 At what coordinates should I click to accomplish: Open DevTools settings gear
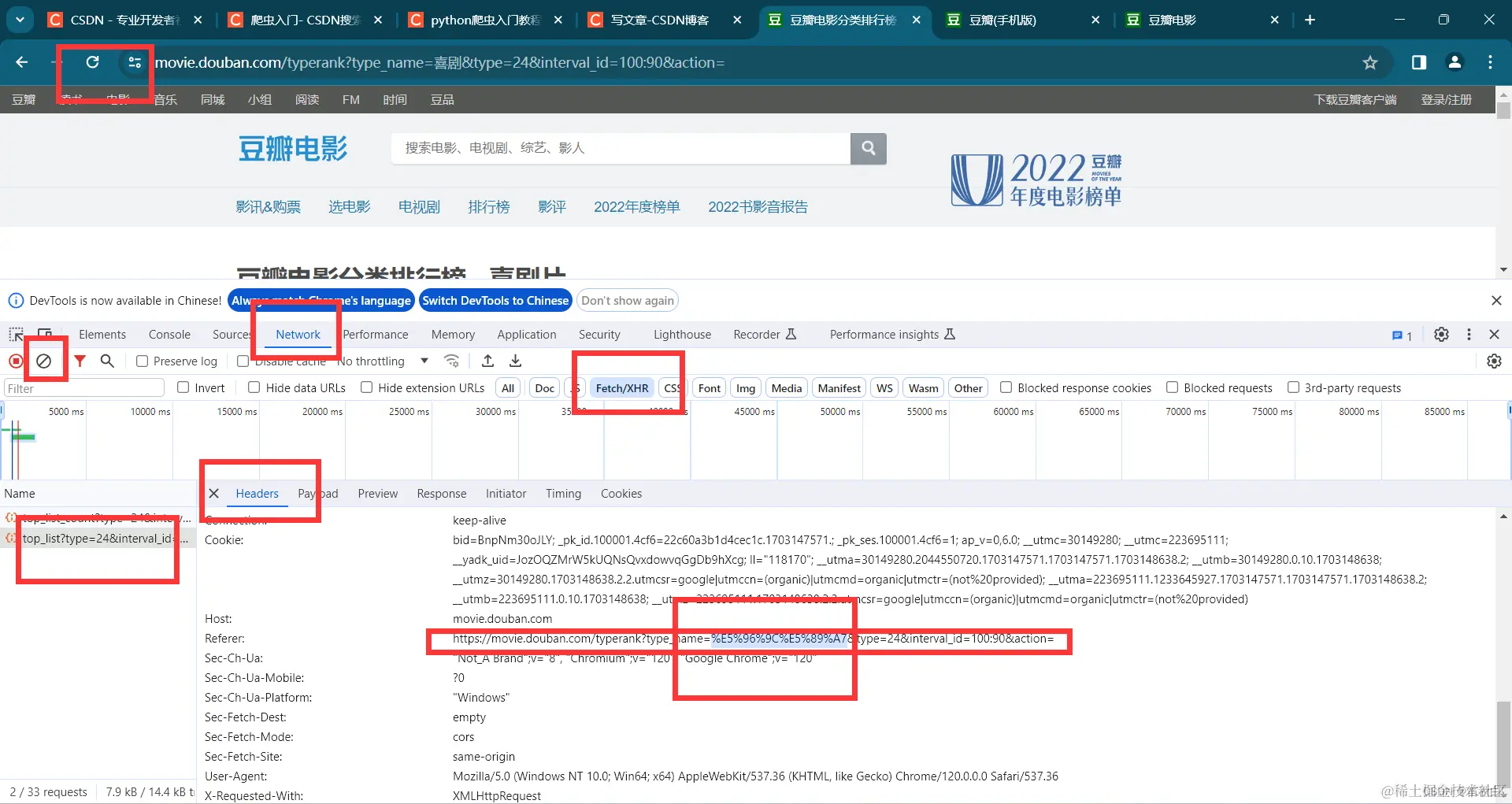click(1441, 334)
